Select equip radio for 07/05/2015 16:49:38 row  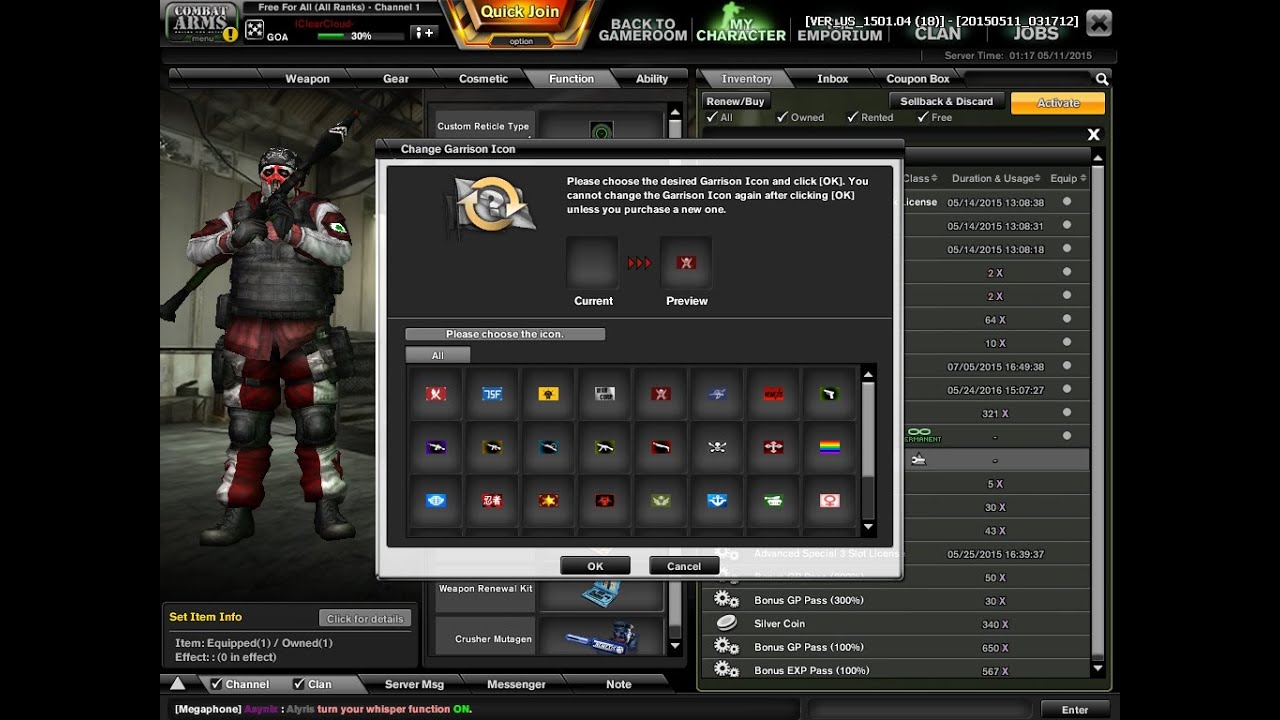click(1067, 366)
